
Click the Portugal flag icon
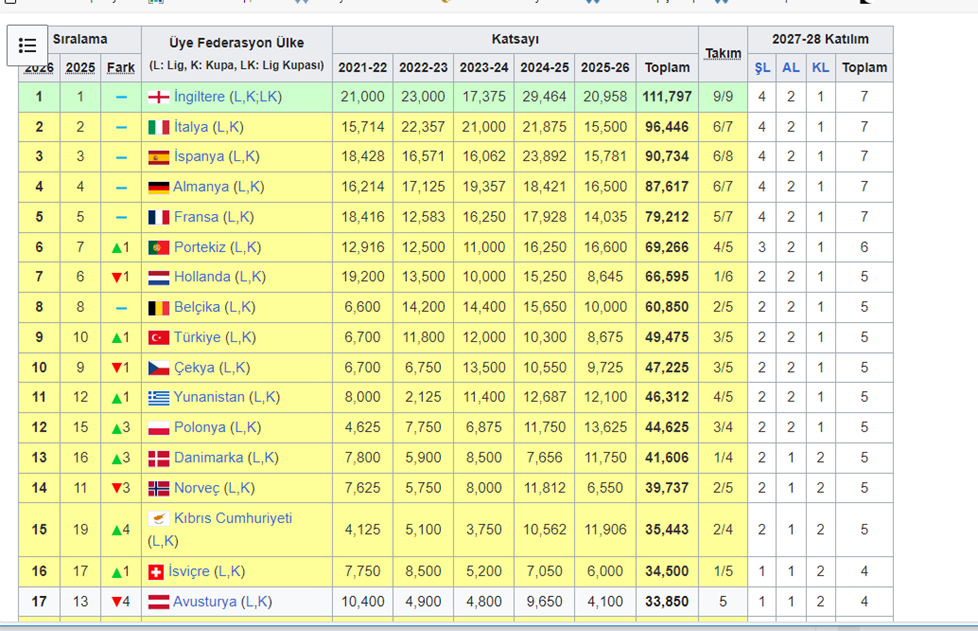tap(158, 247)
